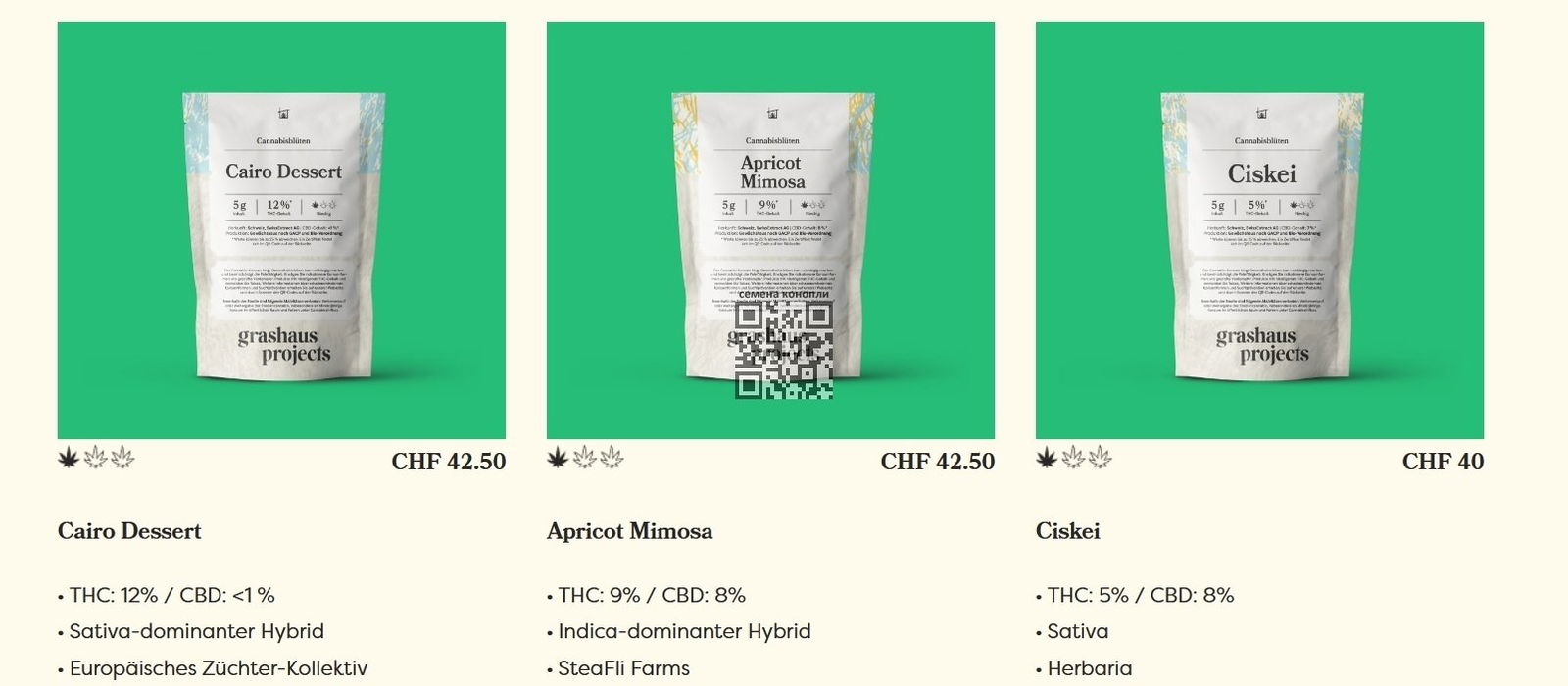Click third outlined leaf under Cairo Dessert
Image resolution: width=1568 pixels, height=686 pixels.
click(x=122, y=457)
